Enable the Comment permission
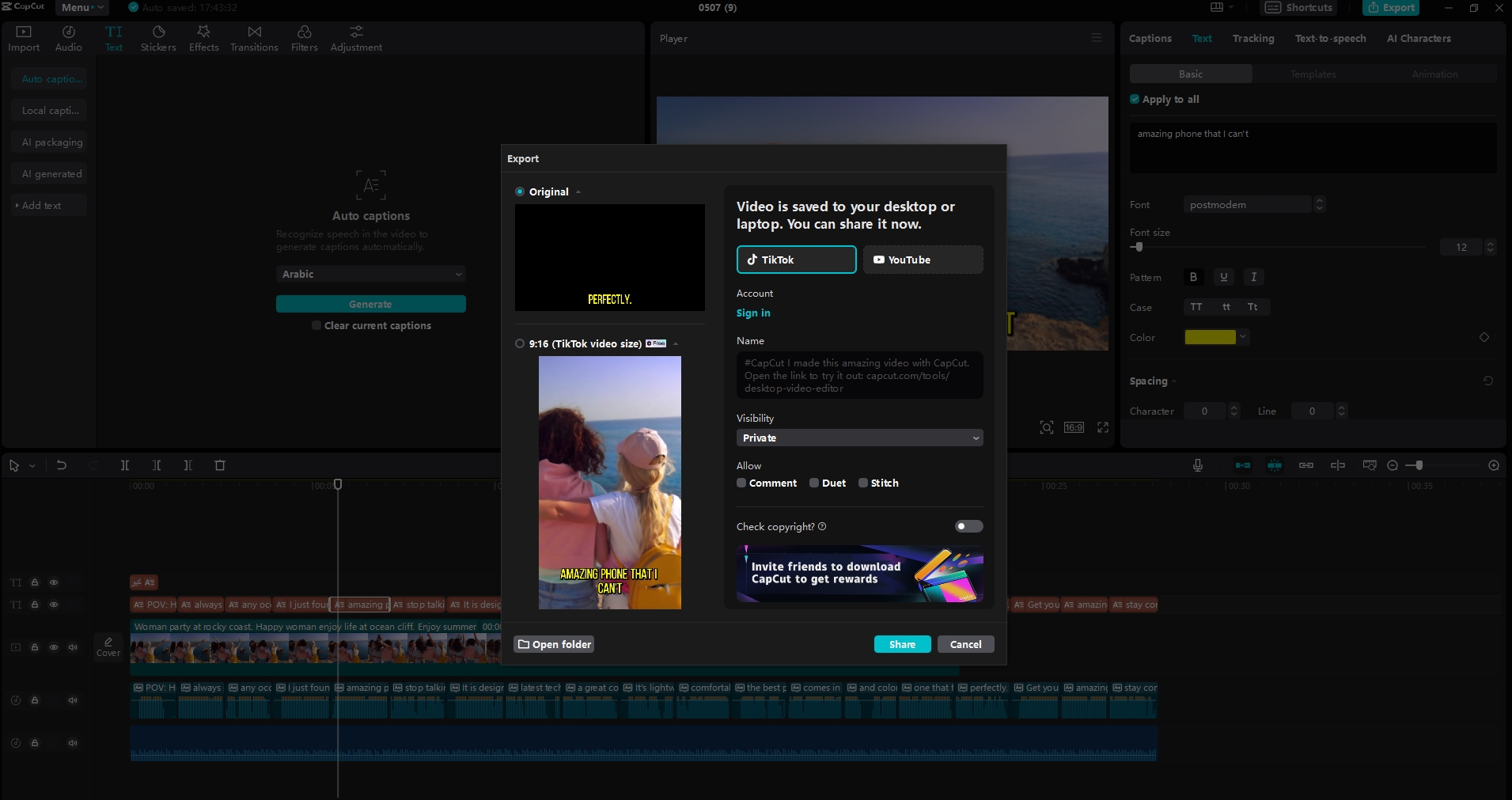 click(741, 483)
